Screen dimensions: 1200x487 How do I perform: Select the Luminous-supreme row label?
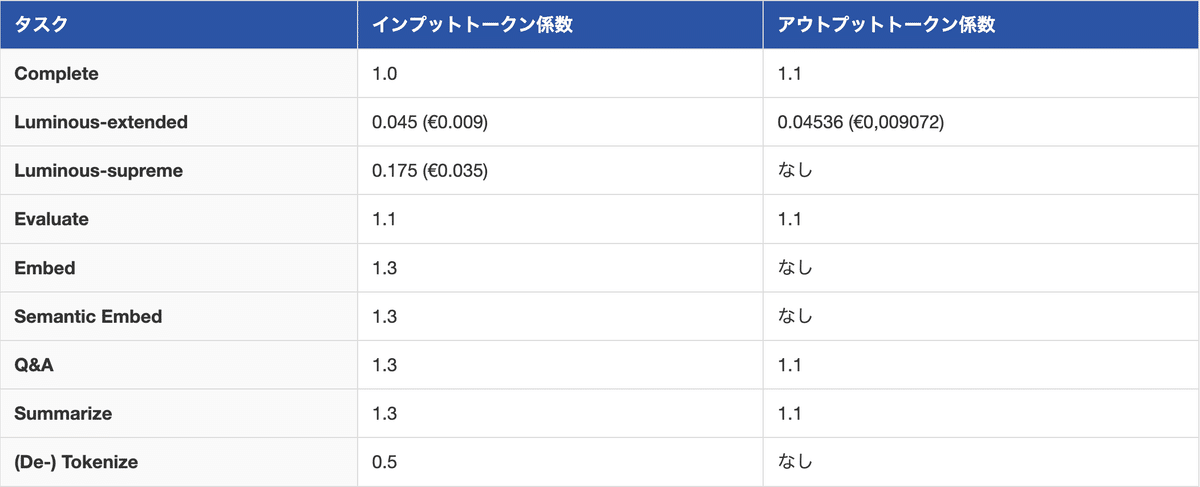coord(98,171)
